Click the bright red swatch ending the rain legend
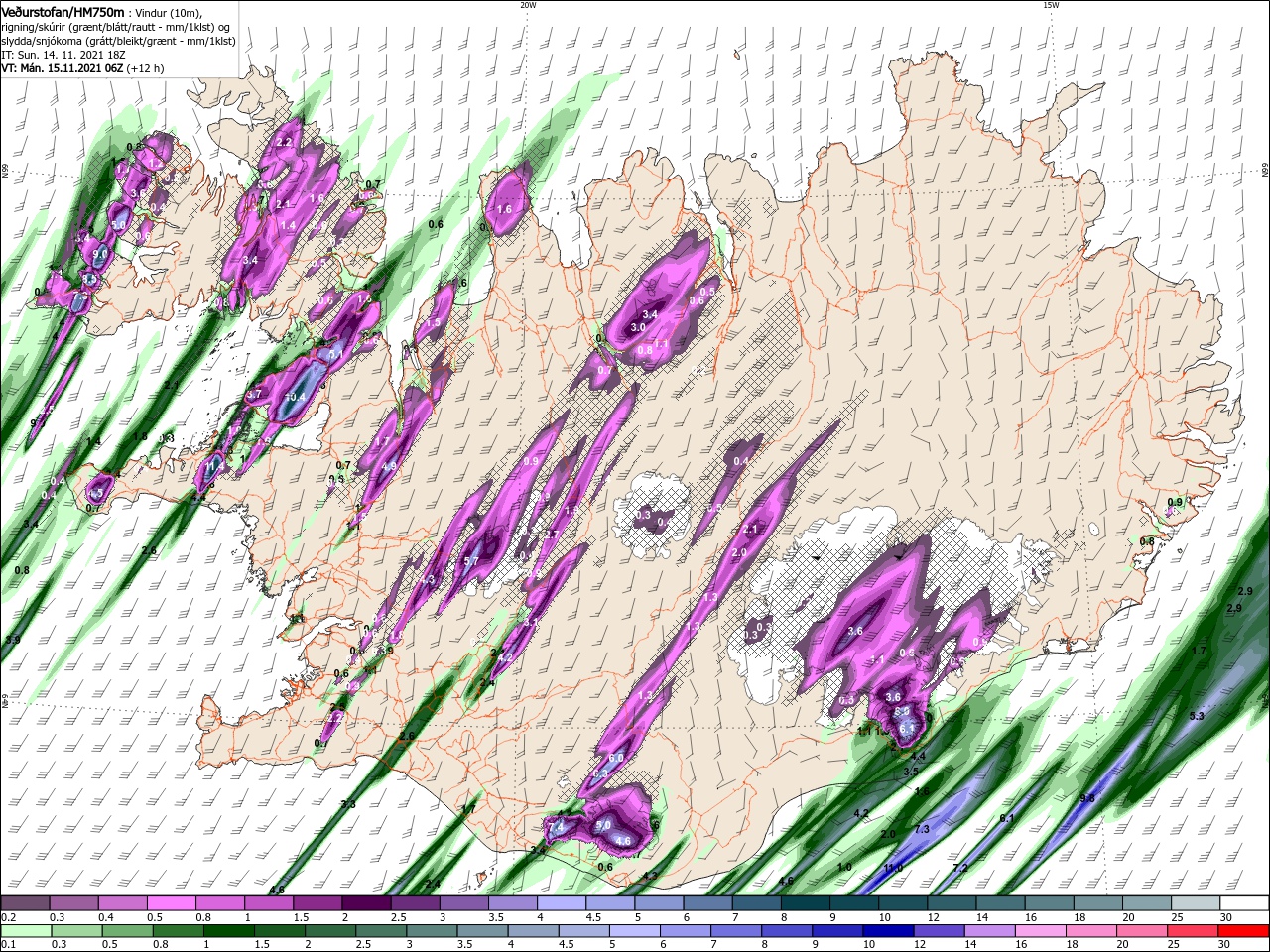The image size is (1270, 952). coord(1245,932)
